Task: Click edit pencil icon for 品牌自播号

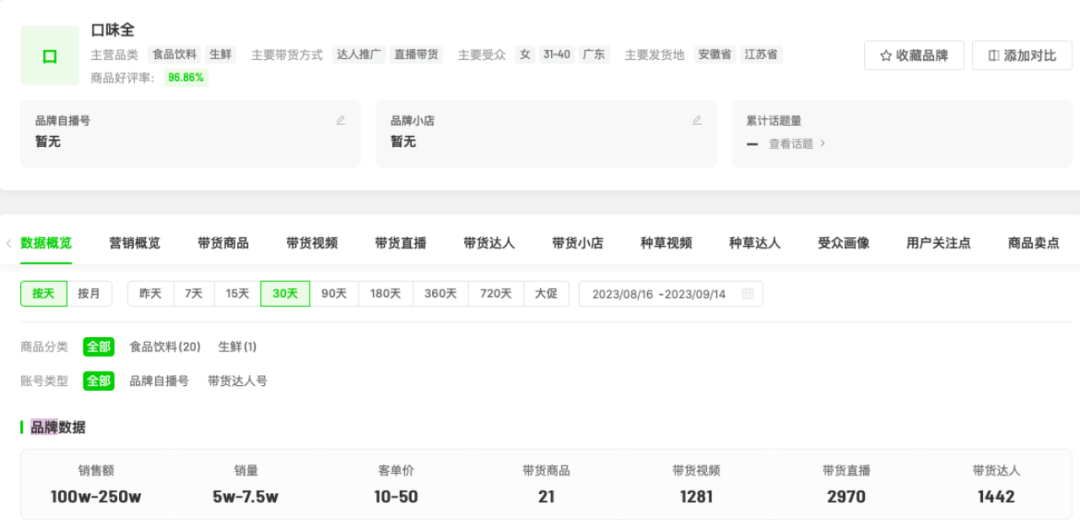Action: (341, 120)
